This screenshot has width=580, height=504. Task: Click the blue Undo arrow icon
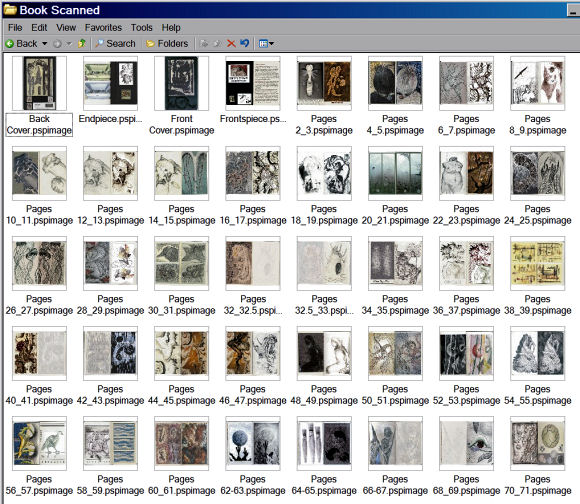pyautogui.click(x=245, y=44)
